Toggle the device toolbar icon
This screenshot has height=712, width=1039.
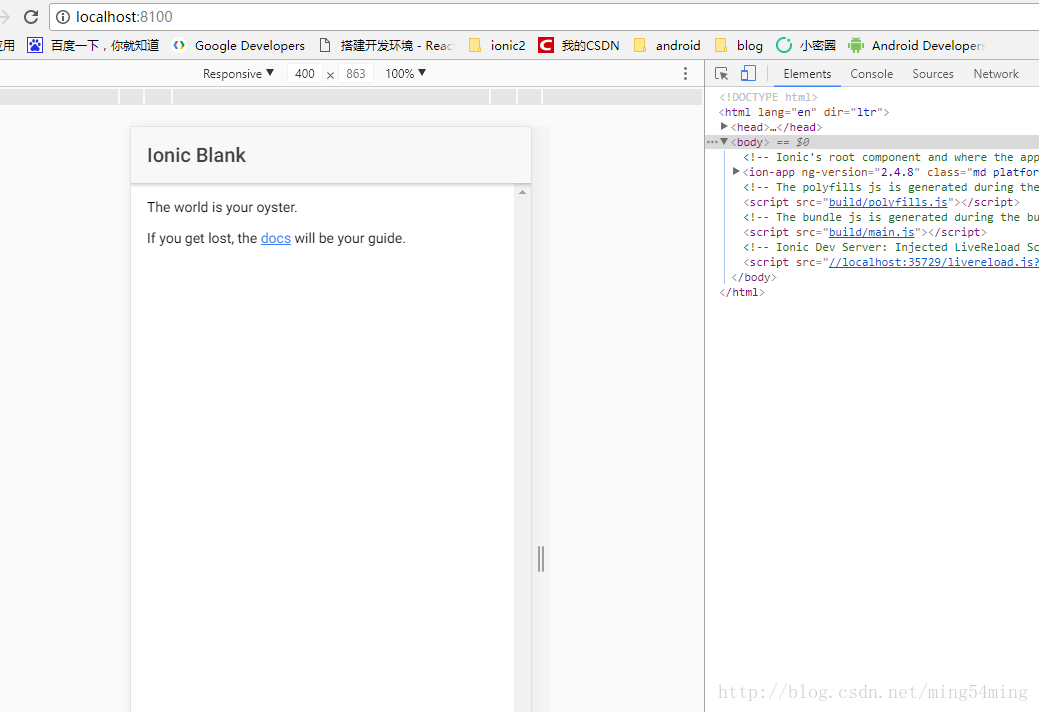pyautogui.click(x=748, y=74)
